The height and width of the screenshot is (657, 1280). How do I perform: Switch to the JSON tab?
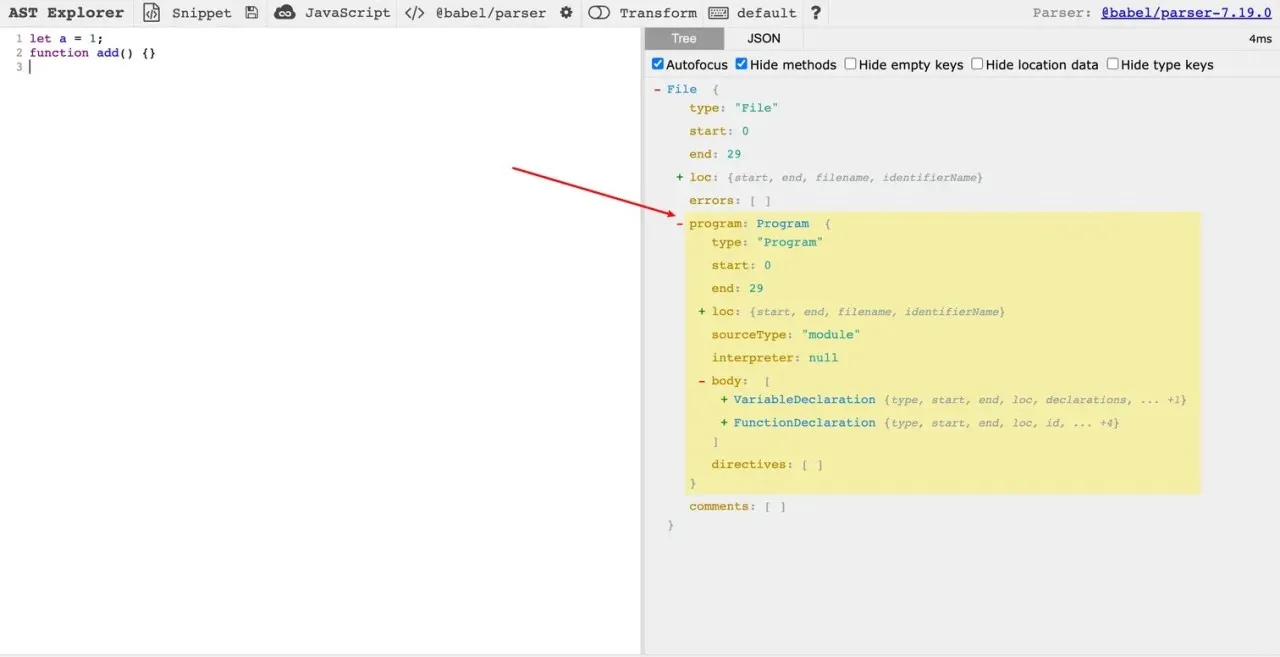click(764, 39)
